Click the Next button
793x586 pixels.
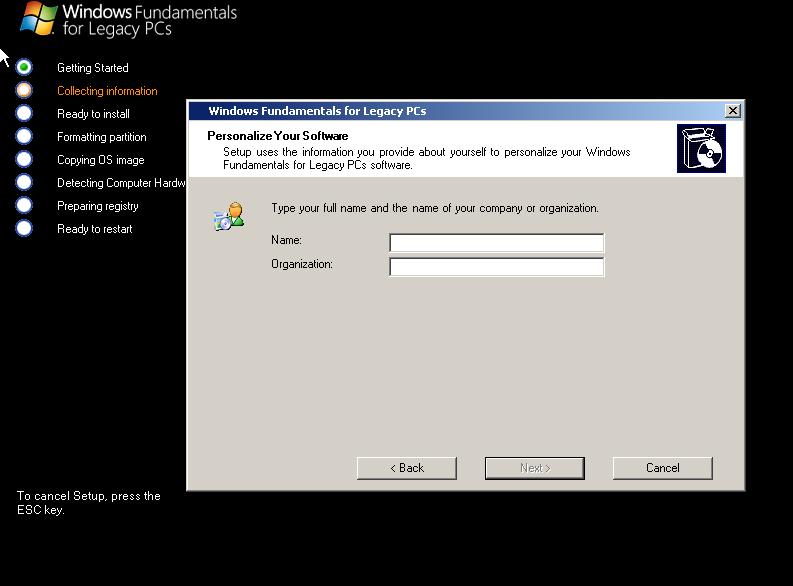pos(535,468)
